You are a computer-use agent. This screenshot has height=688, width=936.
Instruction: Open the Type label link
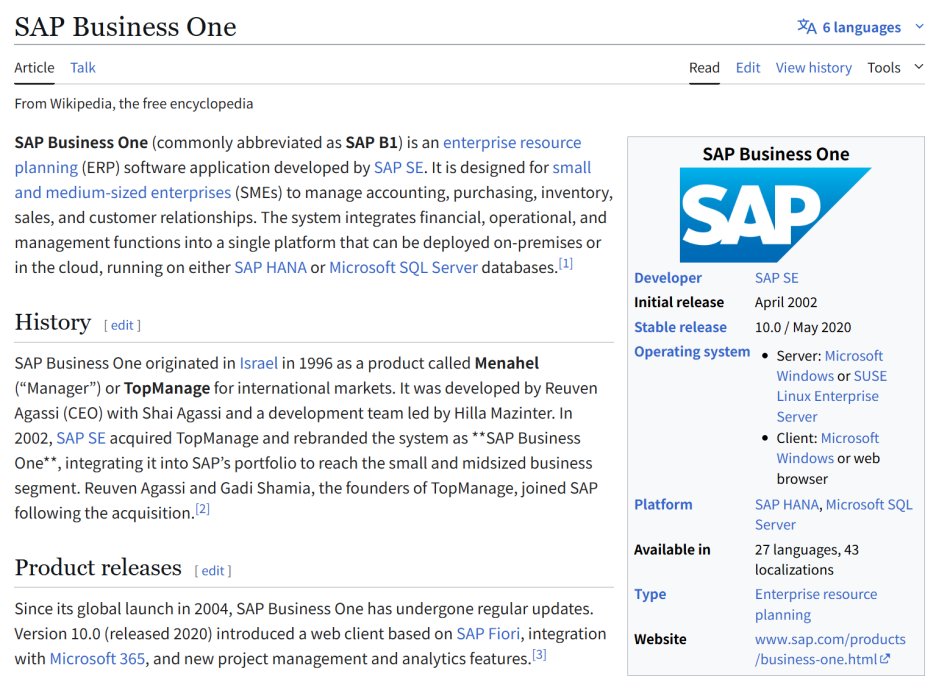[649, 594]
